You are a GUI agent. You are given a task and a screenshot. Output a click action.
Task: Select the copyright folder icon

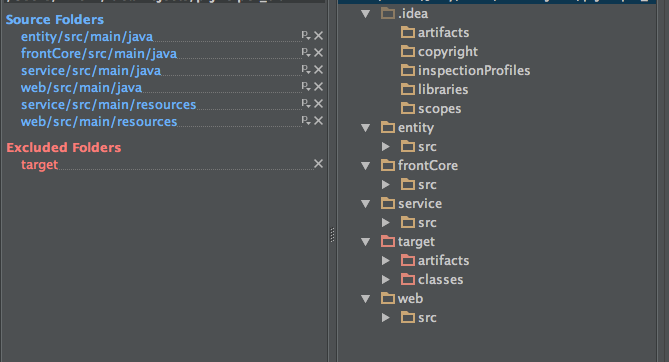pyautogui.click(x=408, y=52)
